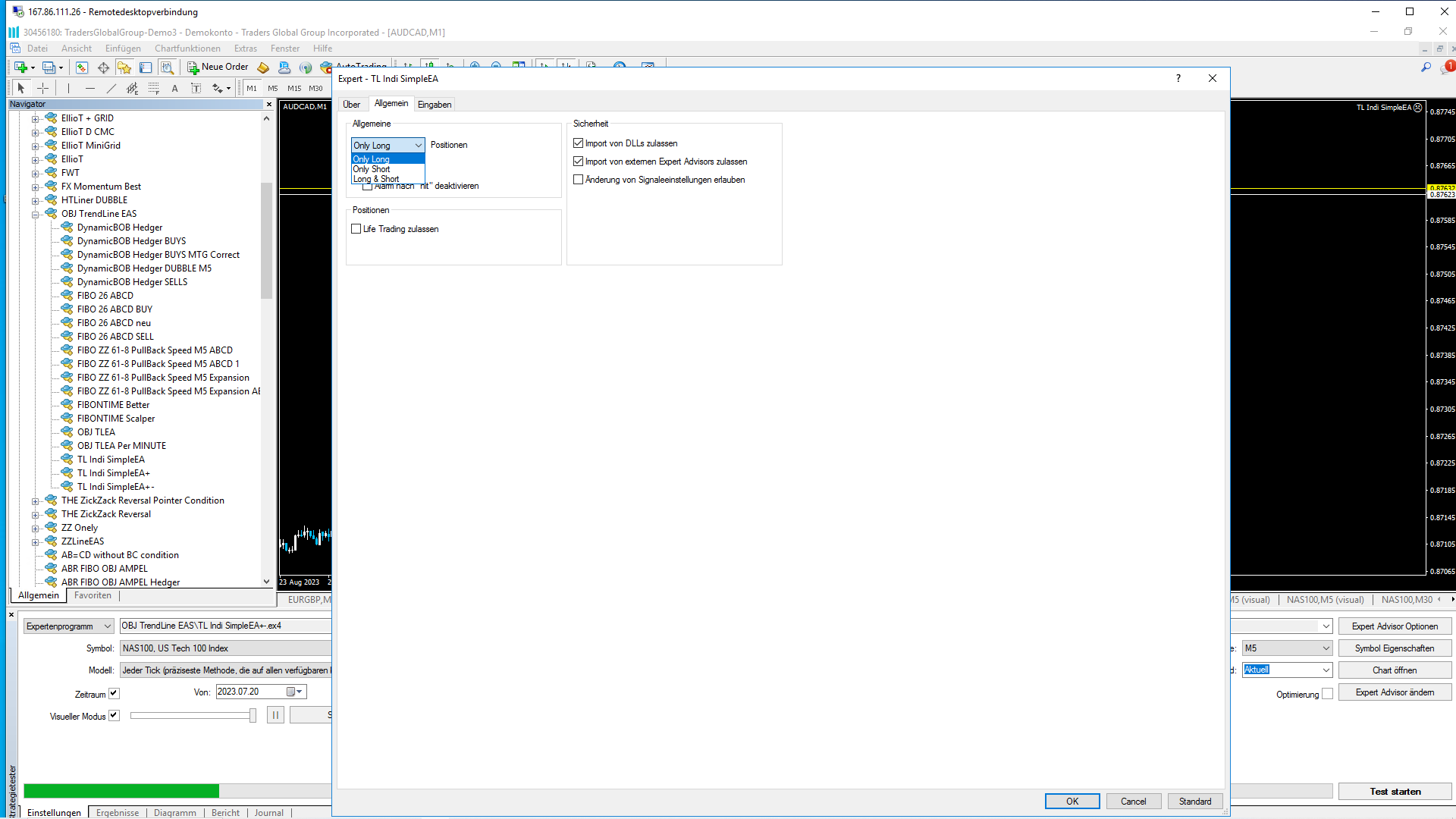
Task: Select the equidistant channel tool
Action: (x=133, y=88)
